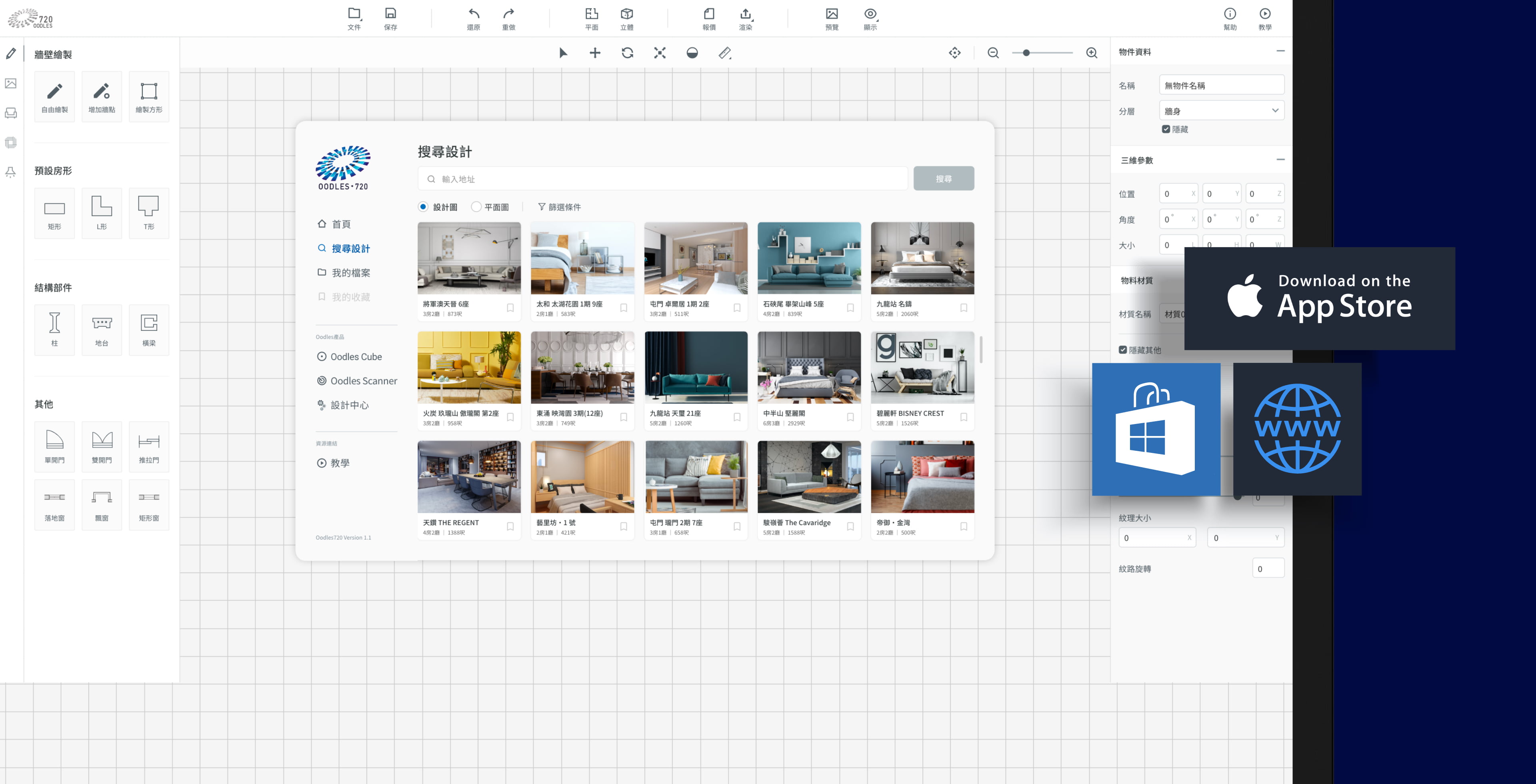Screen dimensions: 1536x784
Task: Collapse the 物件資料 panel
Action: coord(1280,51)
